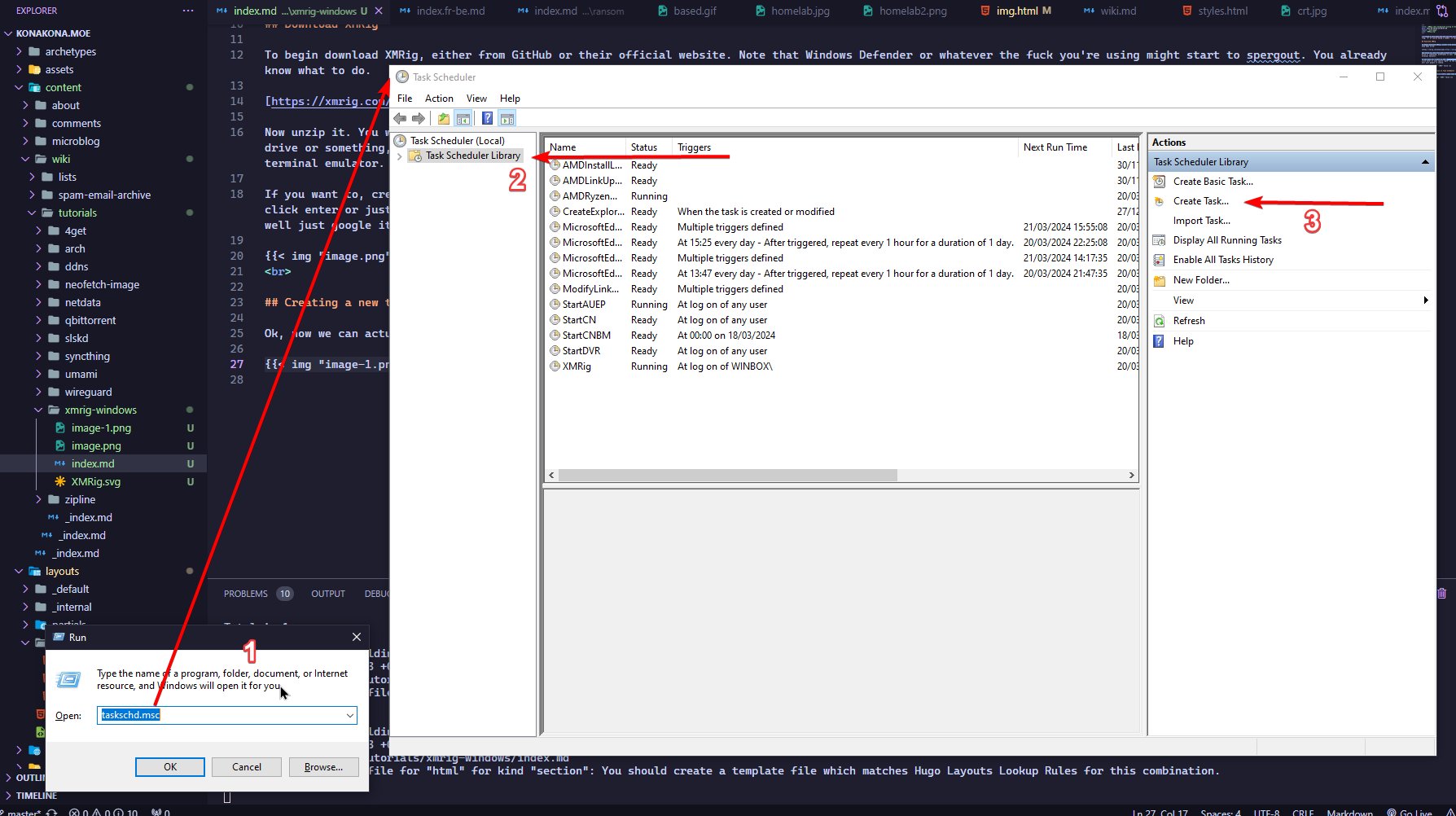Viewport: 1456px width, 816px height.
Task: Expand the TIMELINE section in sidebar
Action: click(x=7, y=796)
